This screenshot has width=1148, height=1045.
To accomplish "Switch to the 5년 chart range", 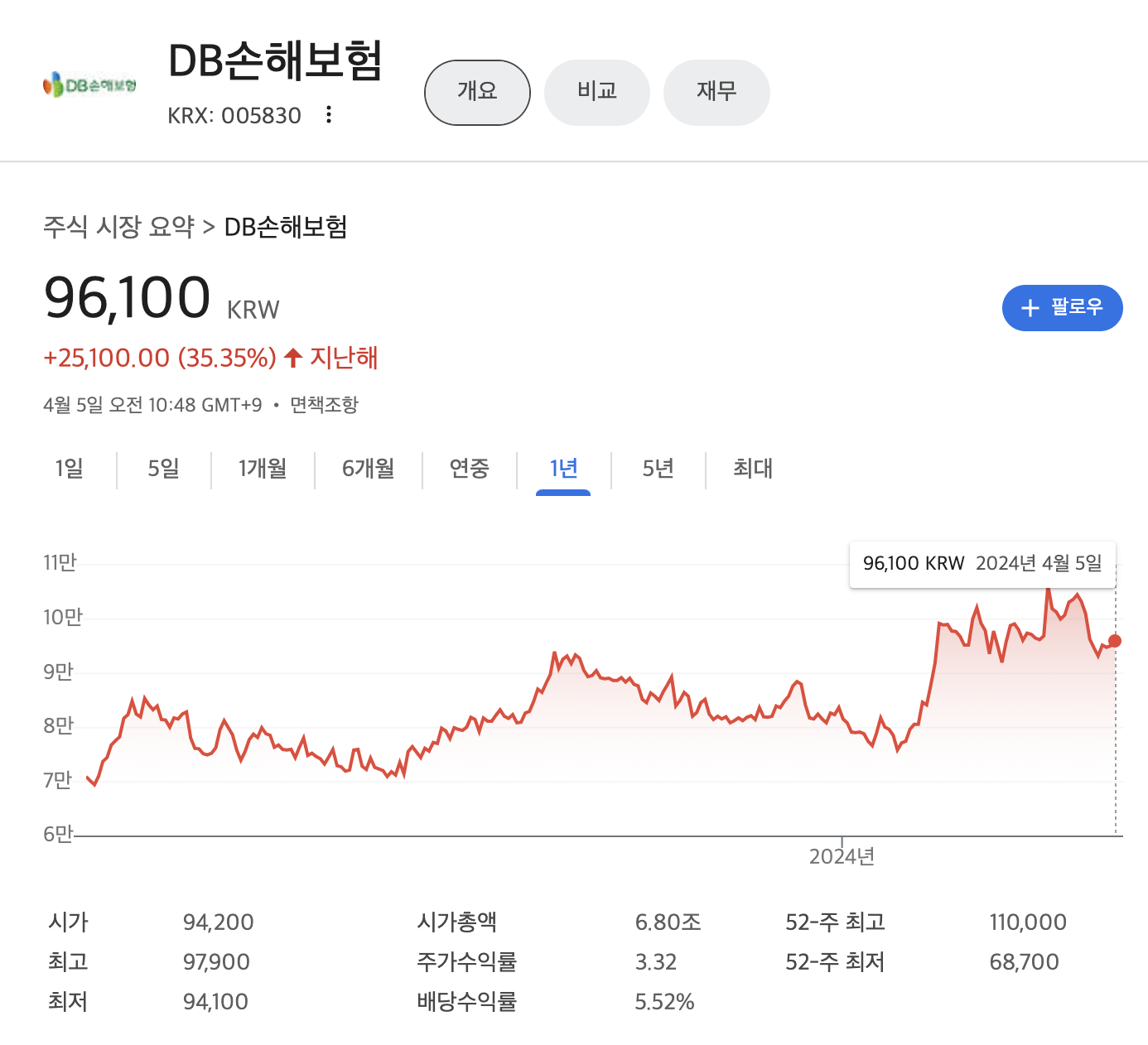I will point(658,469).
